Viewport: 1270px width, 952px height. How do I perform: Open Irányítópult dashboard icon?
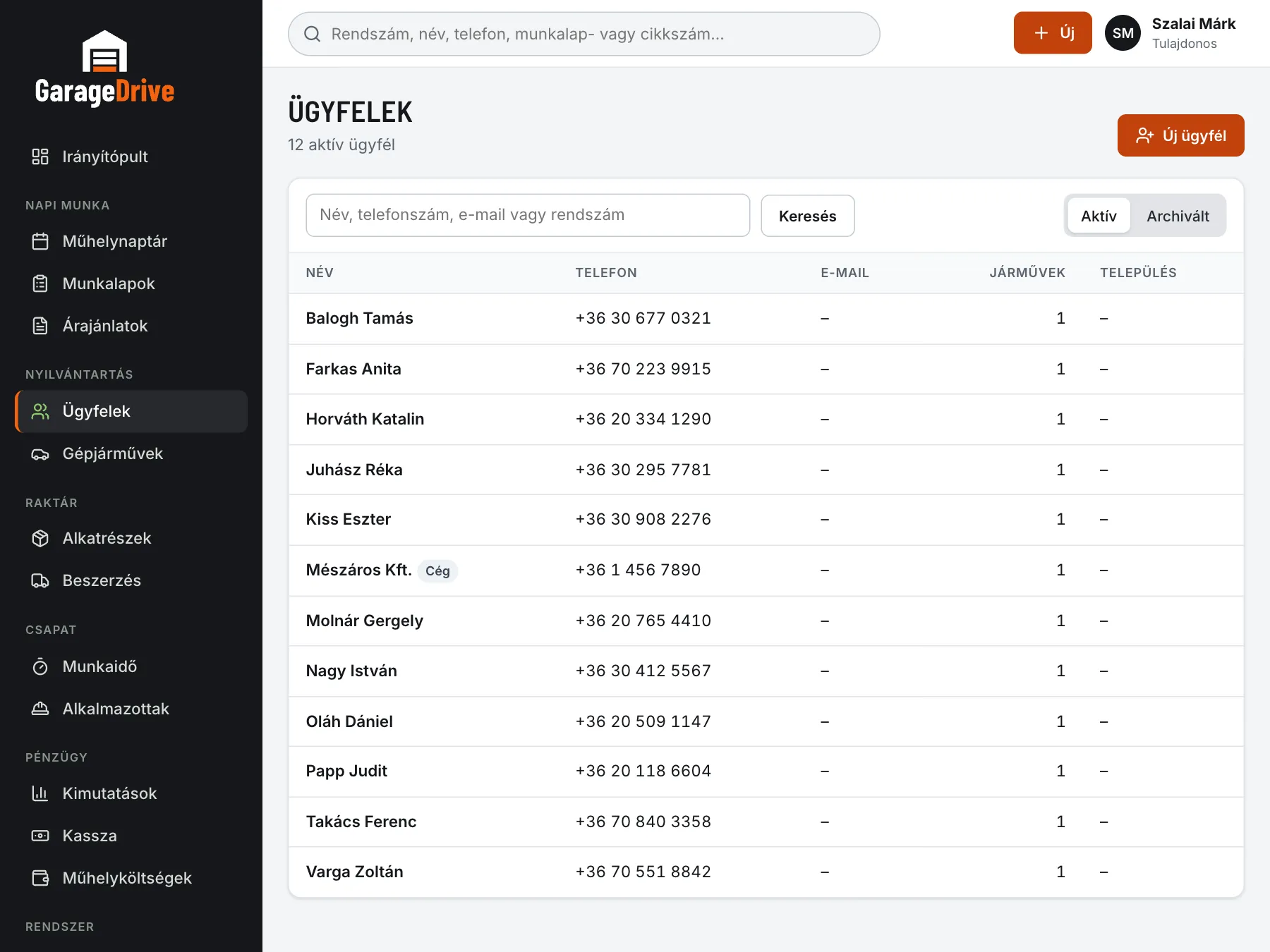pos(40,157)
